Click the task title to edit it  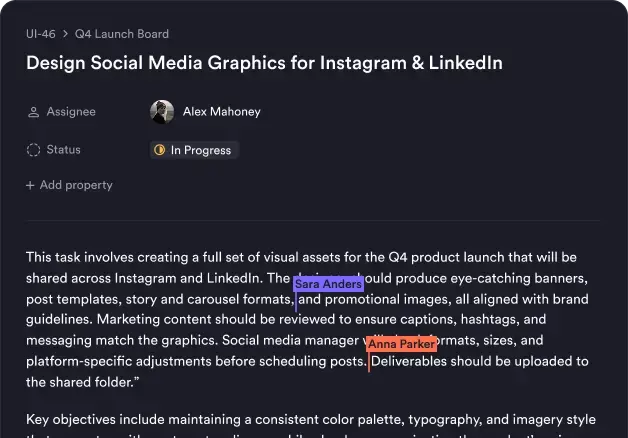(x=264, y=64)
